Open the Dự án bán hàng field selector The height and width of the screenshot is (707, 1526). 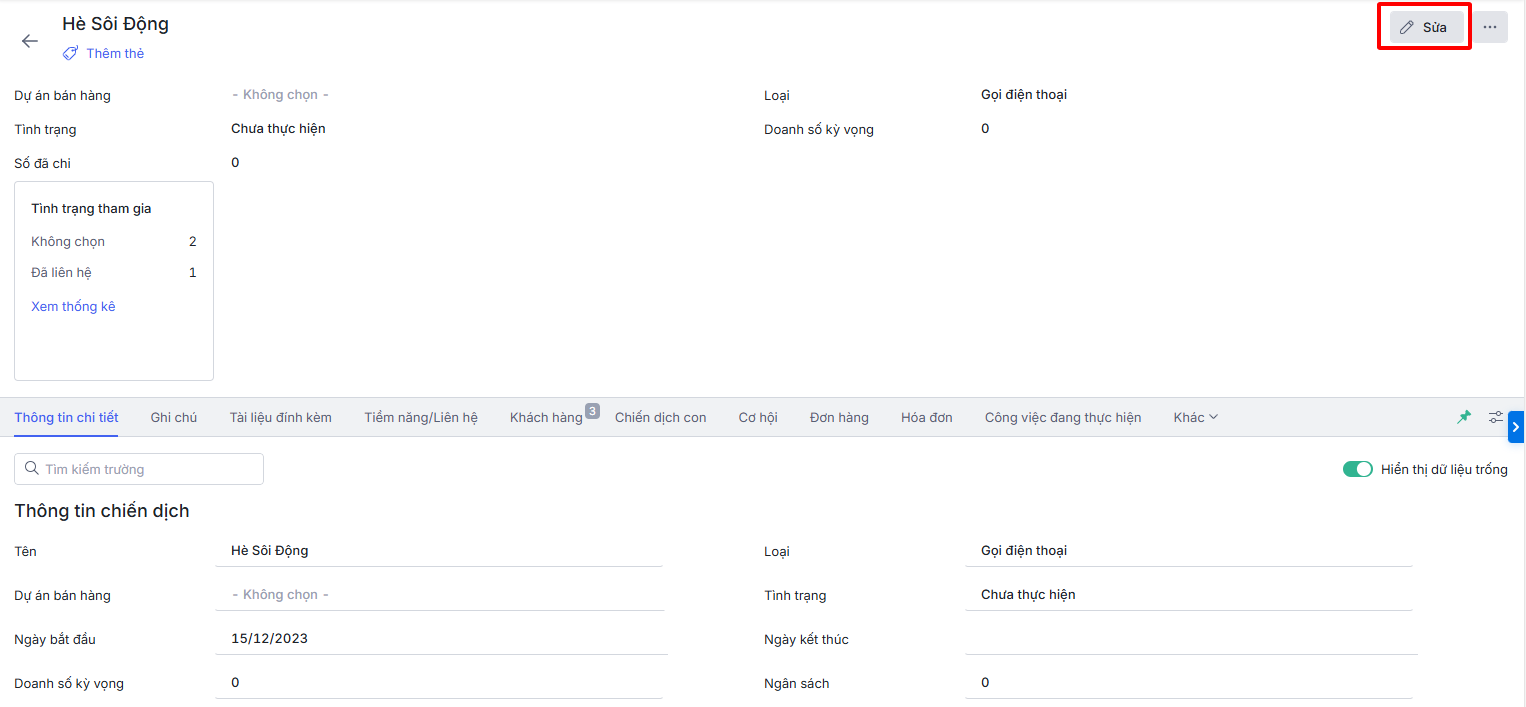coord(439,595)
